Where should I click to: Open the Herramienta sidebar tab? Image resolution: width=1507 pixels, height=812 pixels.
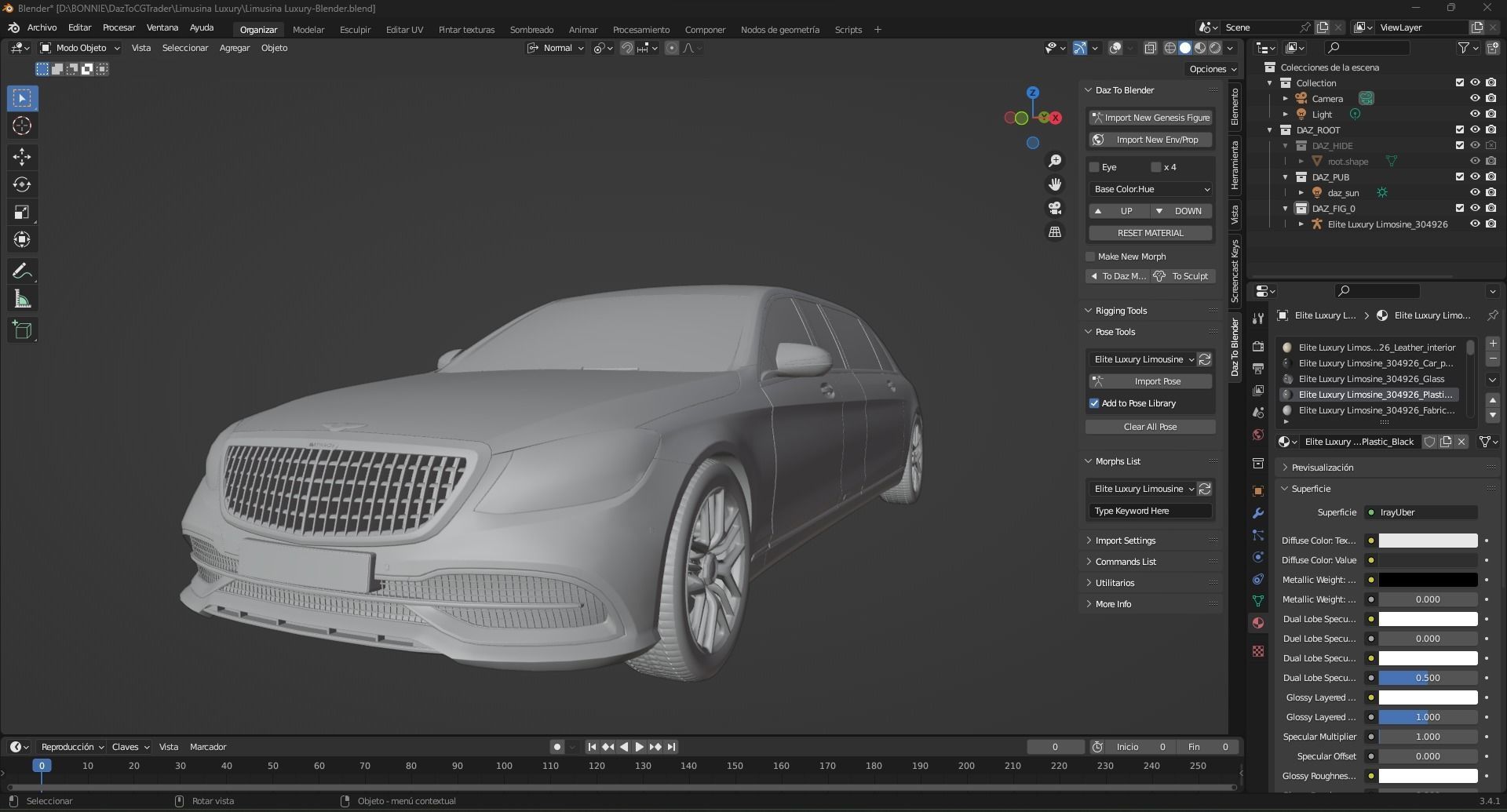pos(1235,166)
